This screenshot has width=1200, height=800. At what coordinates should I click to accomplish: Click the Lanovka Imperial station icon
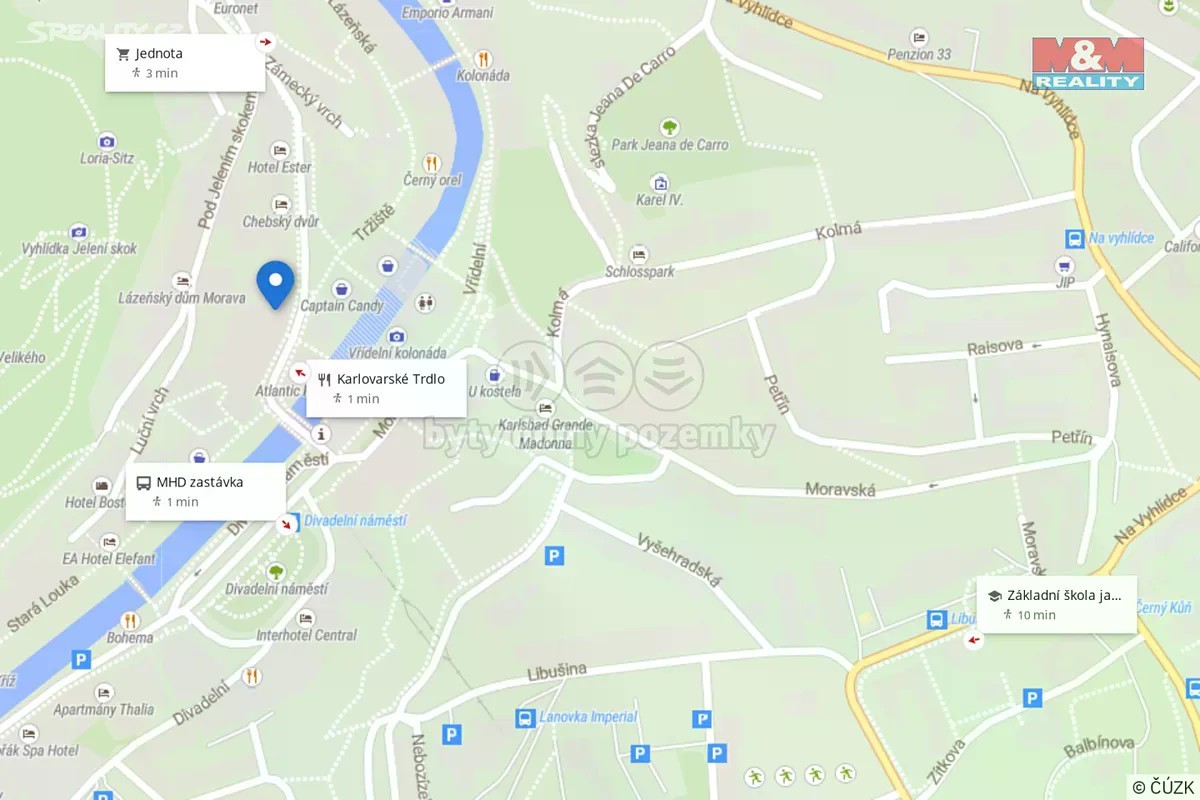click(525, 717)
